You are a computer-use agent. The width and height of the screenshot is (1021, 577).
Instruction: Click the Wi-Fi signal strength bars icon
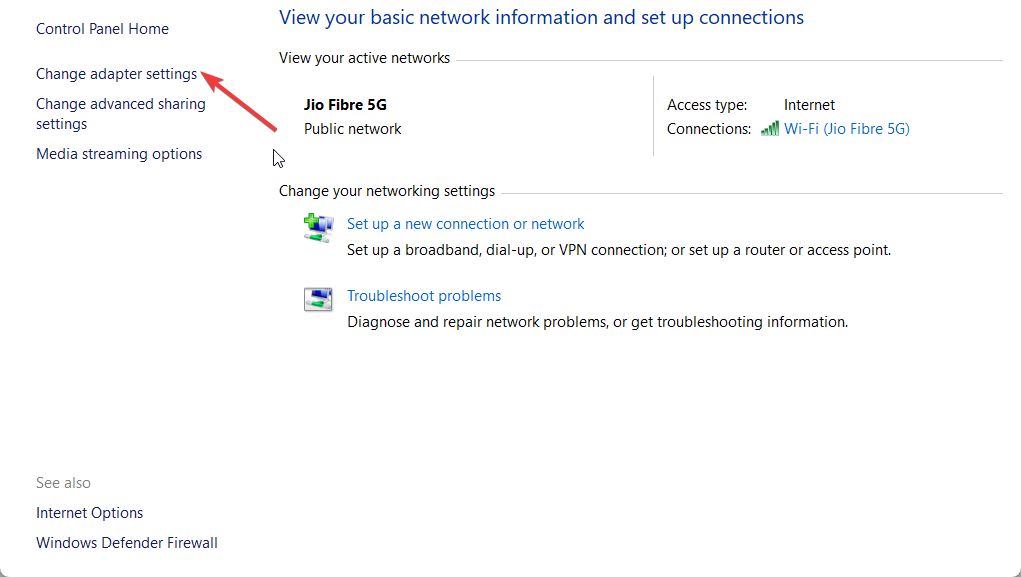[769, 128]
